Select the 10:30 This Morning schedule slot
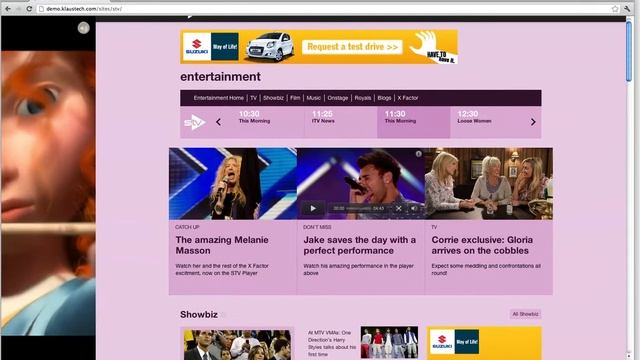Screen dimensions: 640x360 [x=268, y=122]
